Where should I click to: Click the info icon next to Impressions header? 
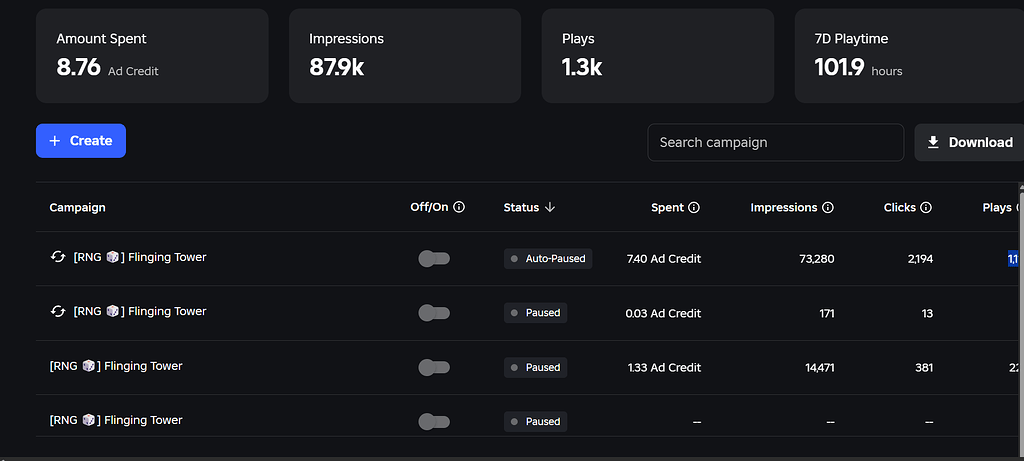click(828, 208)
